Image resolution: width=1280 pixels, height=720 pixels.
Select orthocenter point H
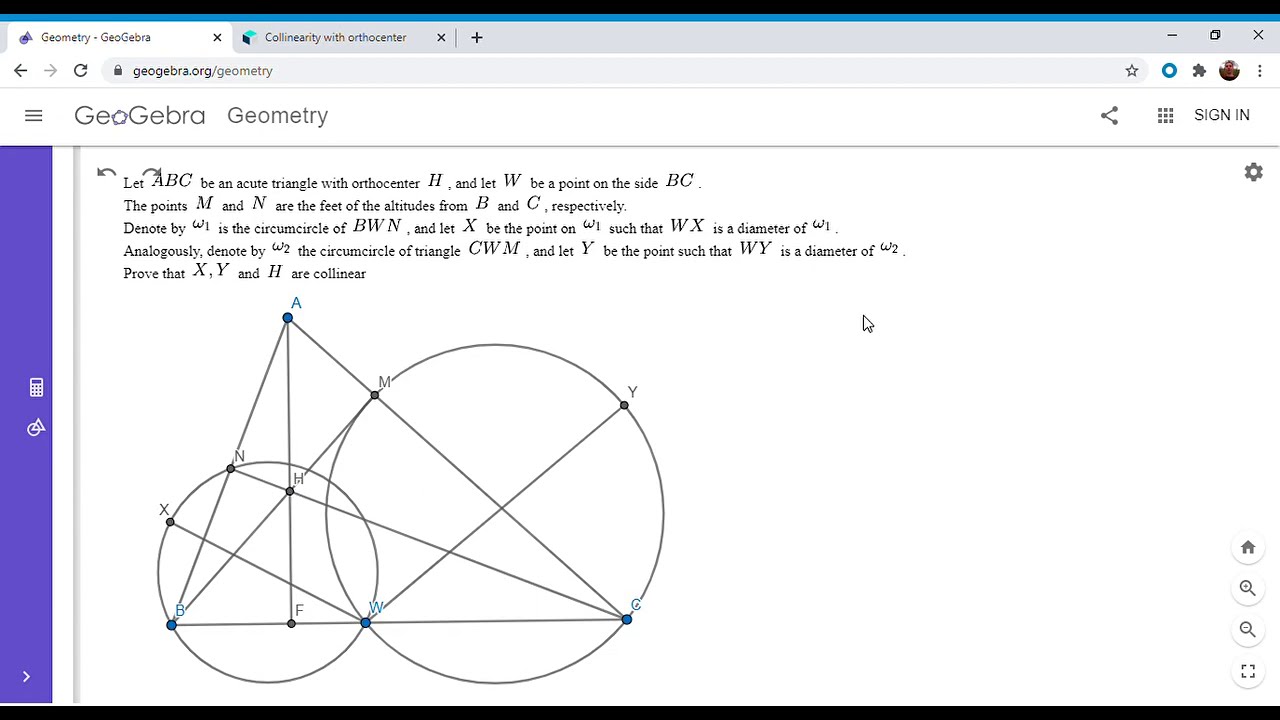(290, 491)
